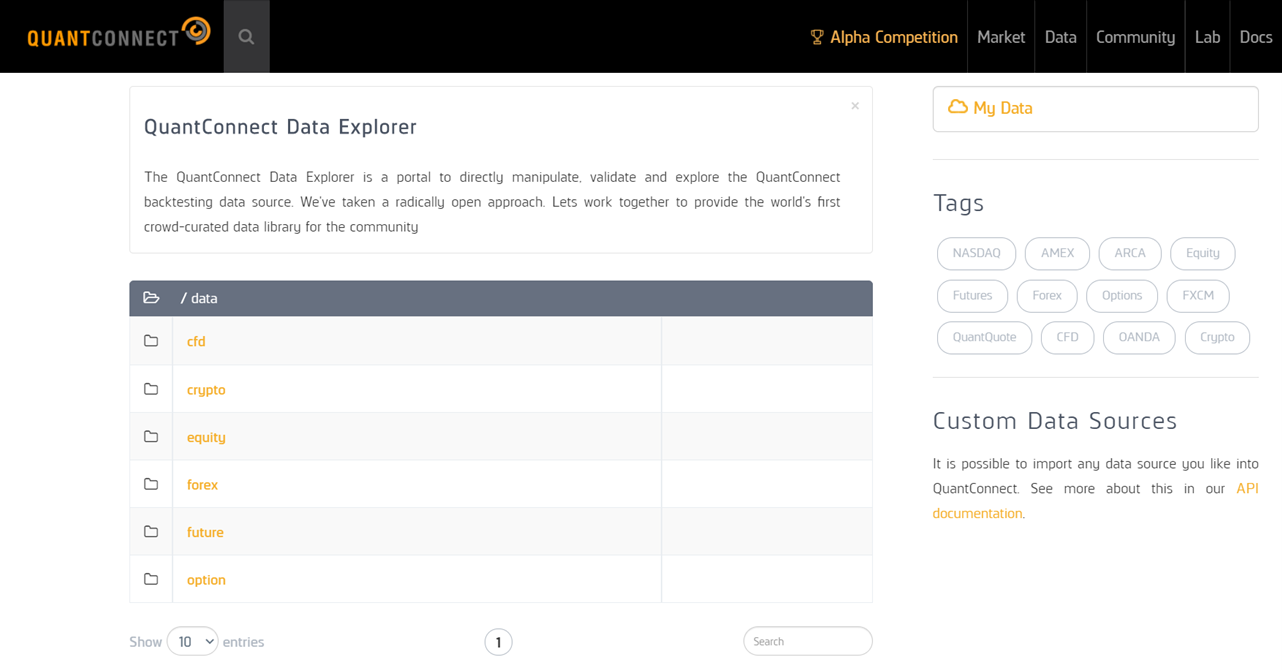Click the trophy icon for Alpha Competition
Image resolution: width=1282 pixels, height=670 pixels.
(x=817, y=37)
